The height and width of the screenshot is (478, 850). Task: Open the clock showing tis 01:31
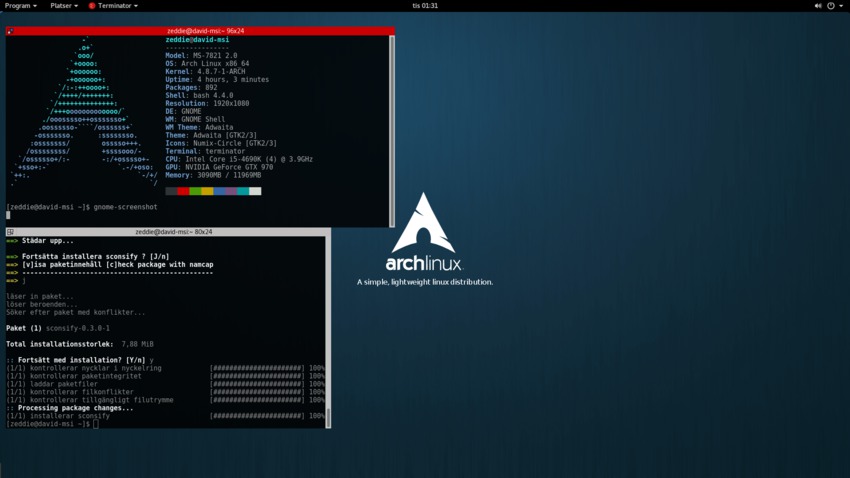425,6
